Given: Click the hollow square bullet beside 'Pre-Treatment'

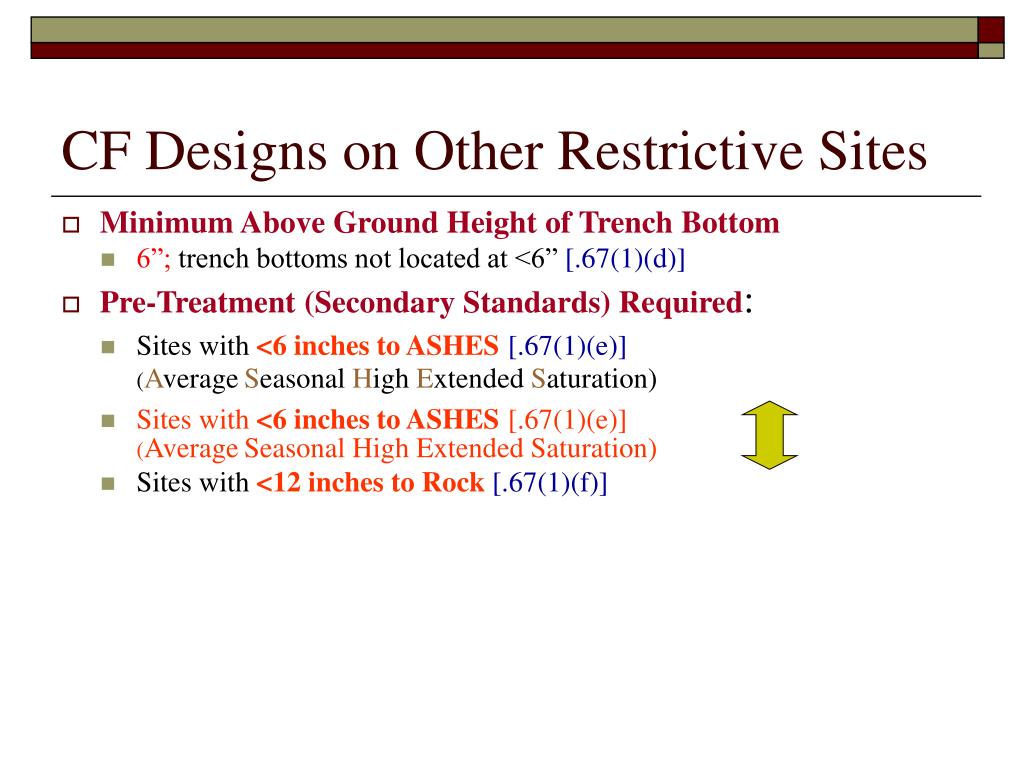Looking at the screenshot, I should click(x=71, y=304).
